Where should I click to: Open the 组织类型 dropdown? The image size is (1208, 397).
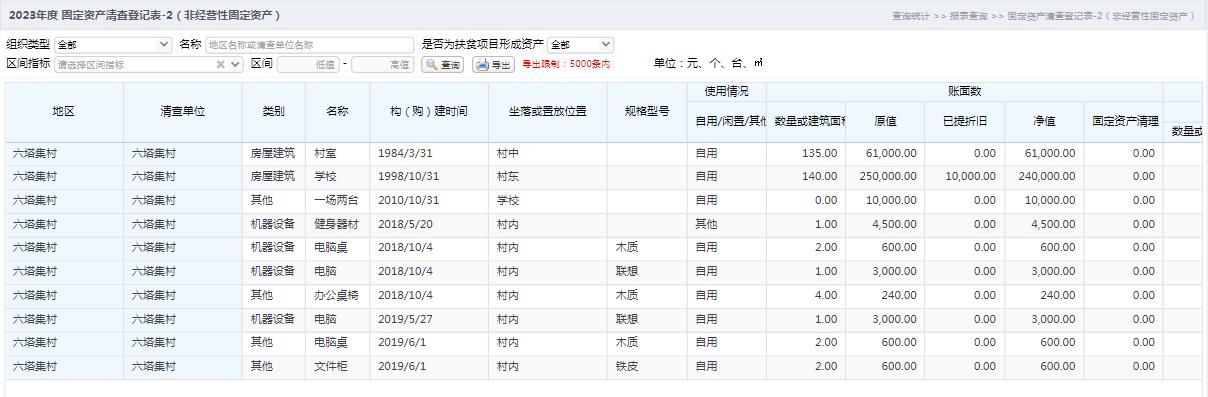coord(113,44)
